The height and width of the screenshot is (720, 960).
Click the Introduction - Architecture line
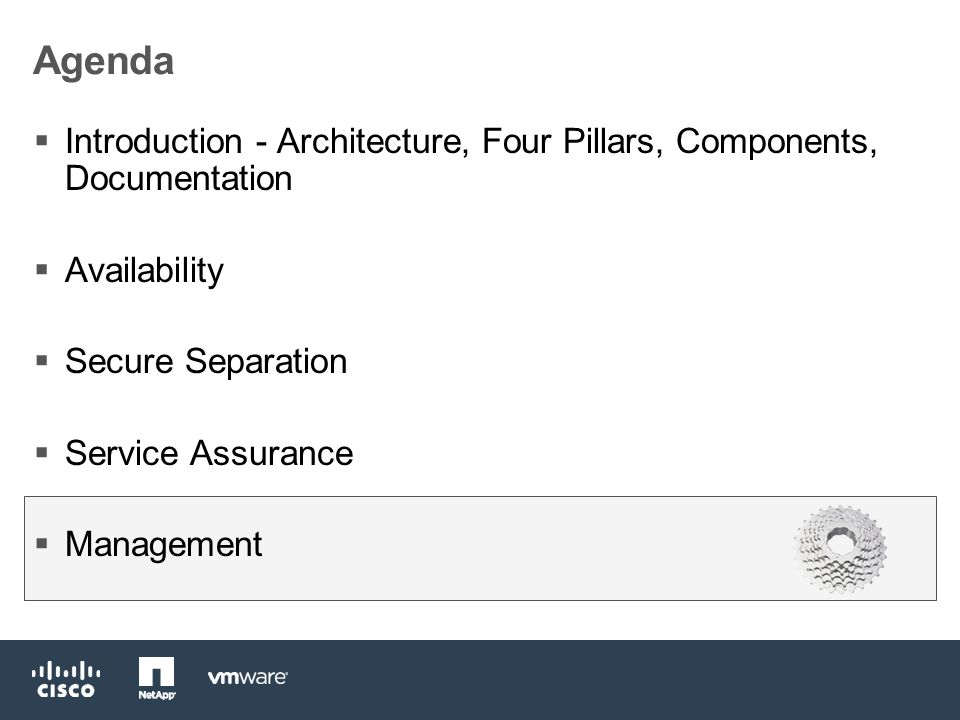click(x=471, y=142)
